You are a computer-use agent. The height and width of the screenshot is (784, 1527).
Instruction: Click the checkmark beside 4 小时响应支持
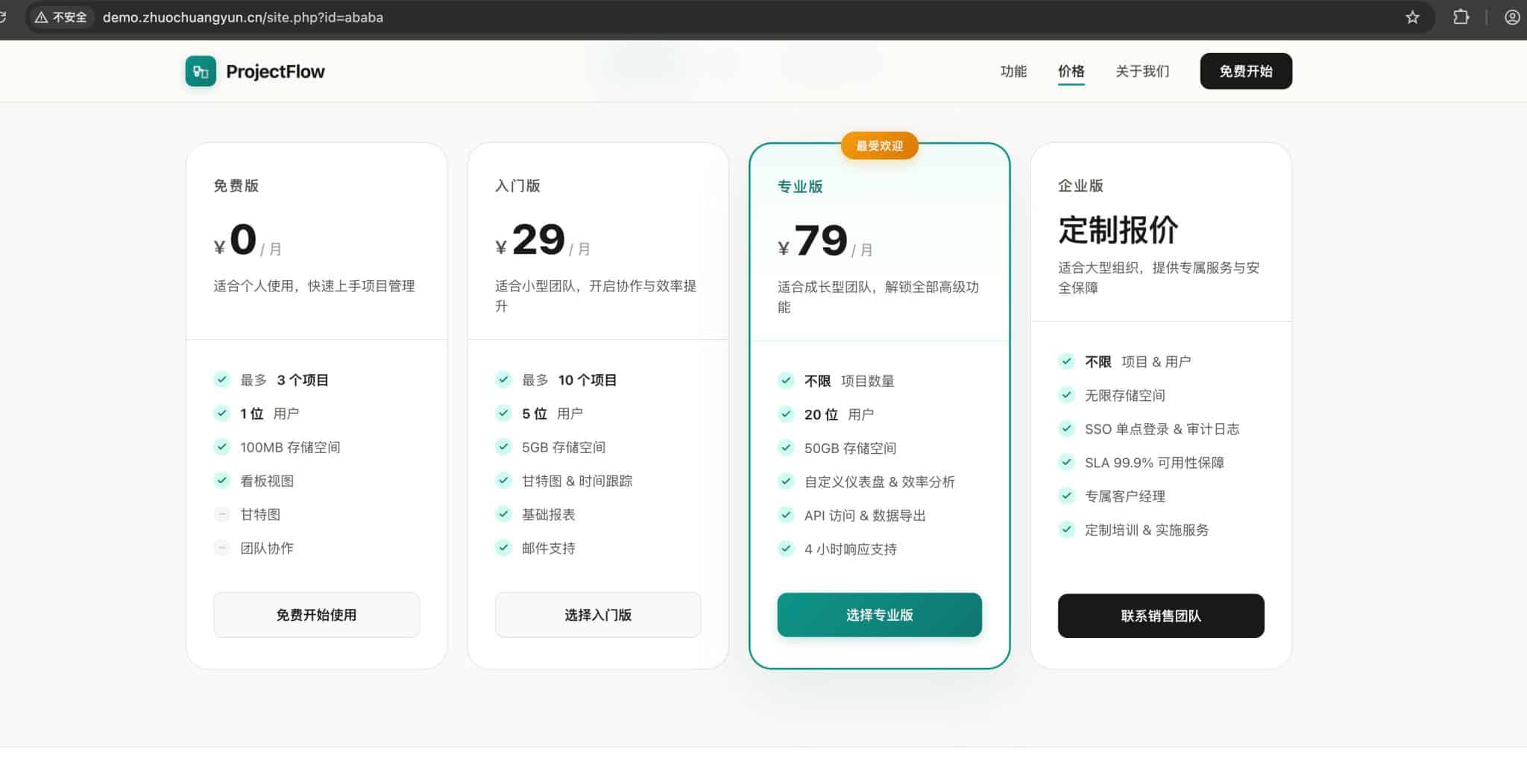pyautogui.click(x=786, y=548)
